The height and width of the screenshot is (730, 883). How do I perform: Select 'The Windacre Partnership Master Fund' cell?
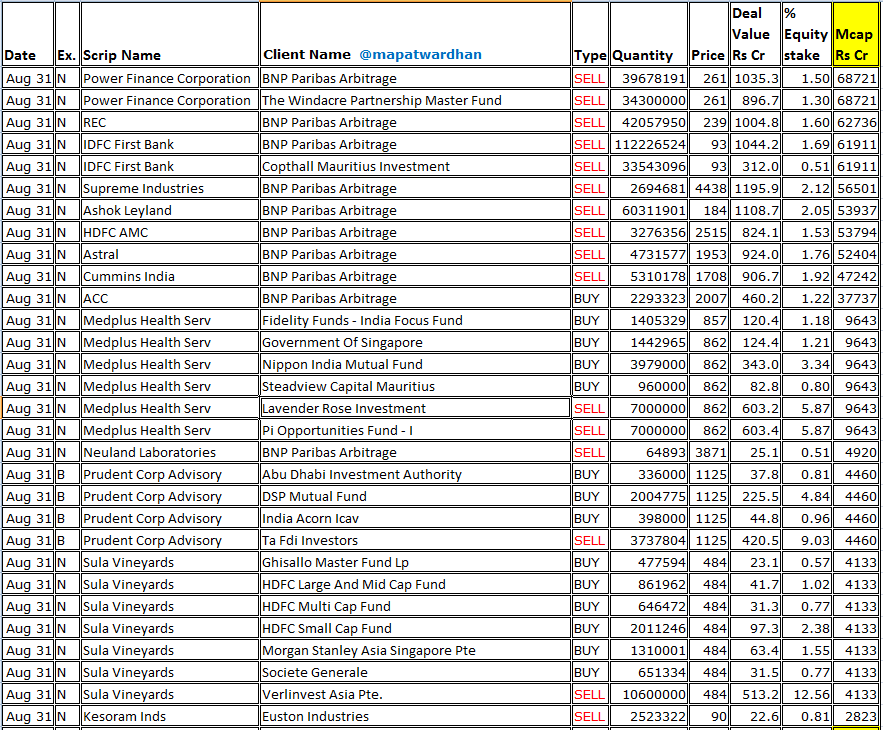coord(415,100)
